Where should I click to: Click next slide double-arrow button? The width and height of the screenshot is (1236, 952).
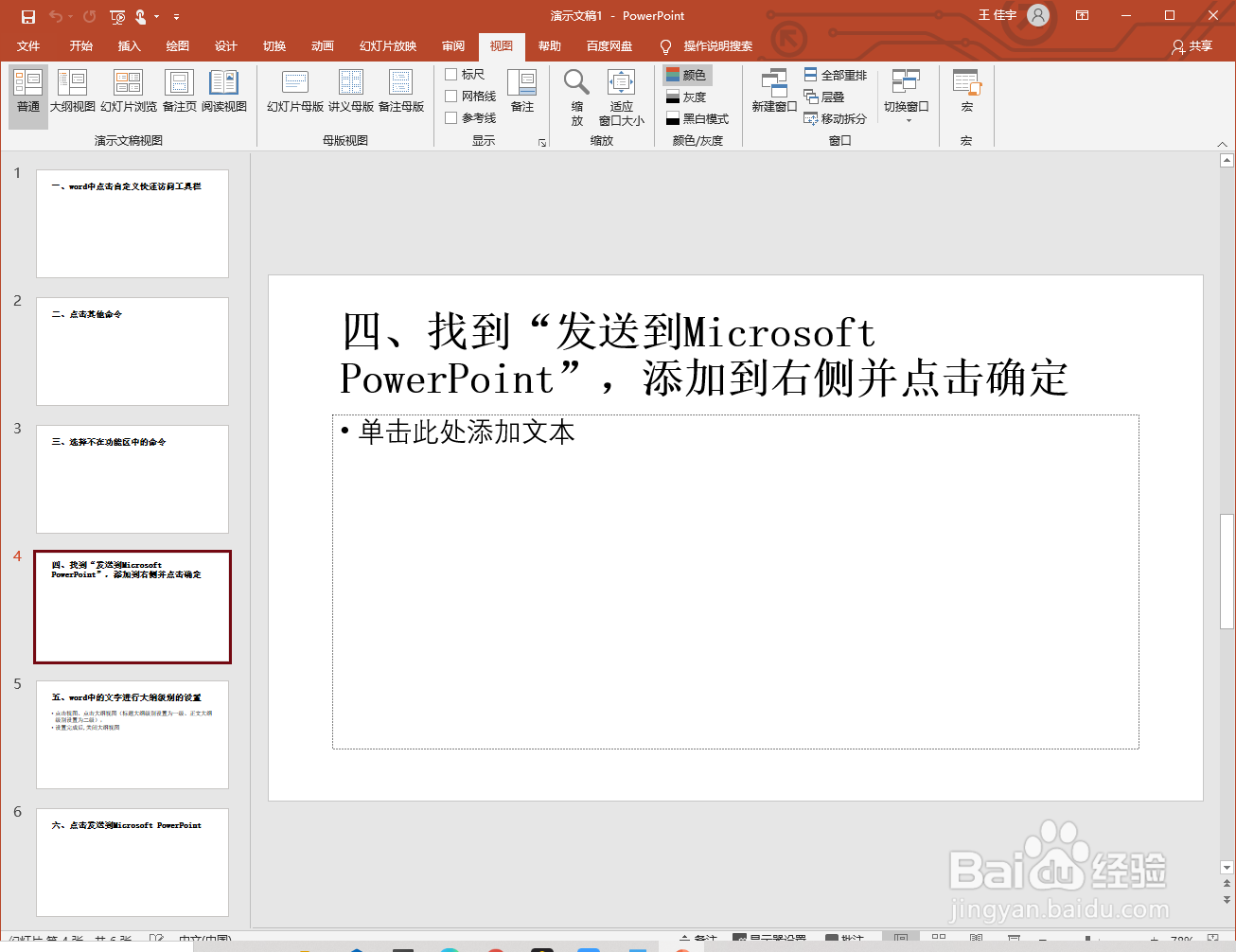coord(1227,899)
